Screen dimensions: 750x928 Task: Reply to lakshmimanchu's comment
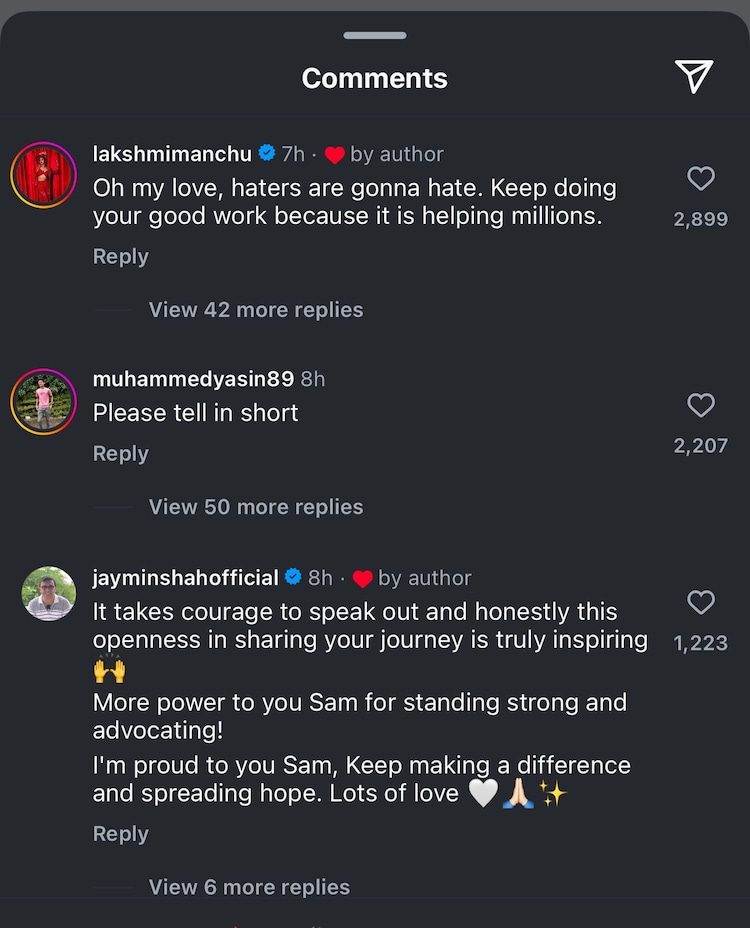[x=120, y=257]
